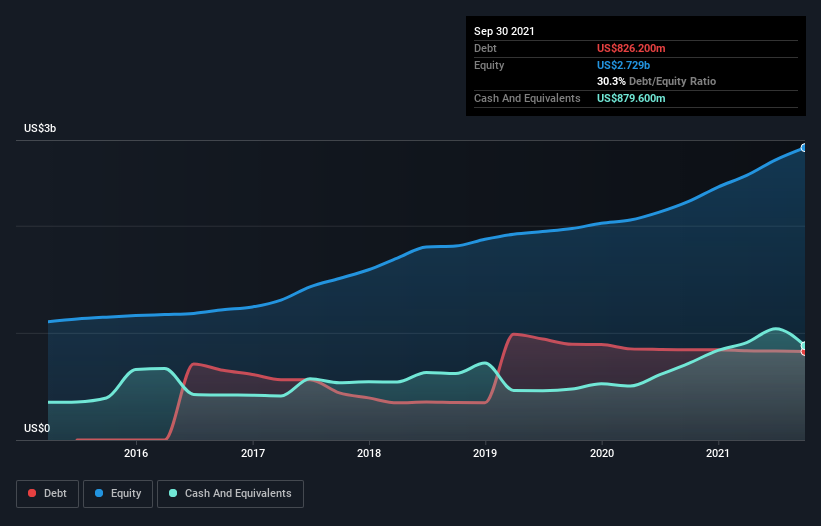Select the 2016 x-axis label
Screen dimensions: 821x526
[136, 453]
